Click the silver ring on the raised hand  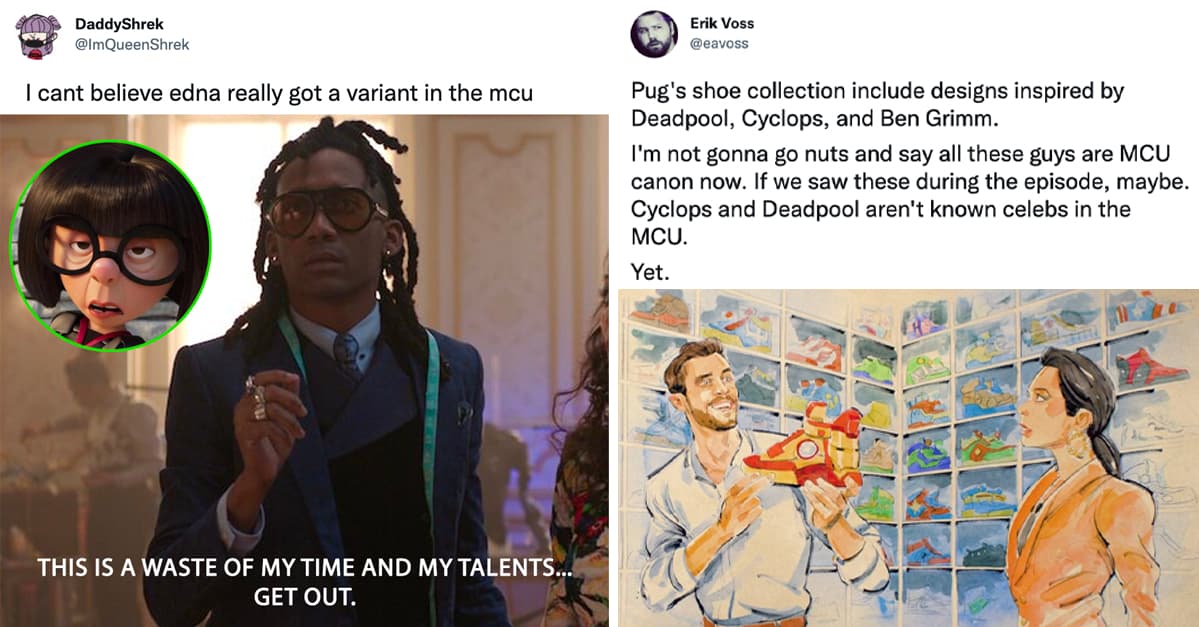tap(257, 397)
